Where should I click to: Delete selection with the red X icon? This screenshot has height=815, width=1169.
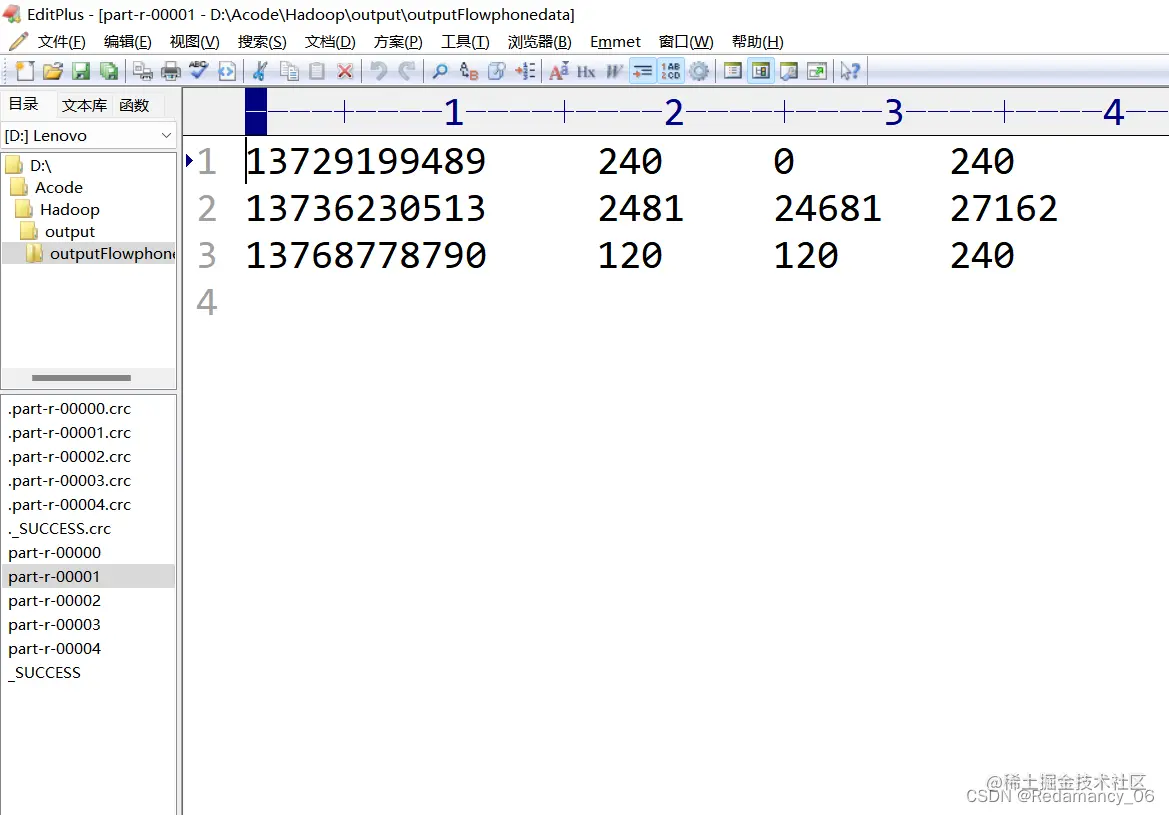344,72
